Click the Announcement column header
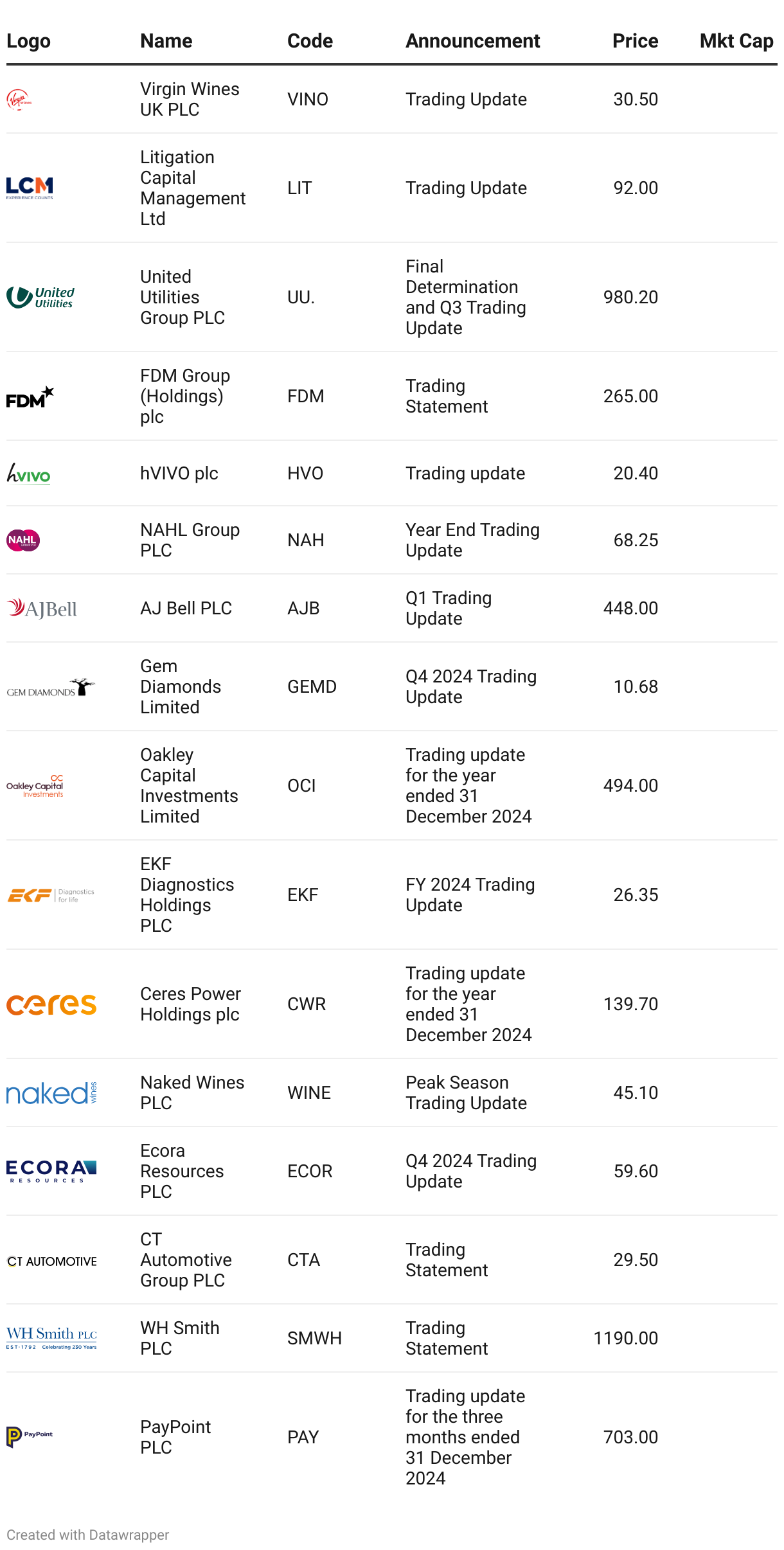Screen dimensions: 784x1550 pos(472,41)
